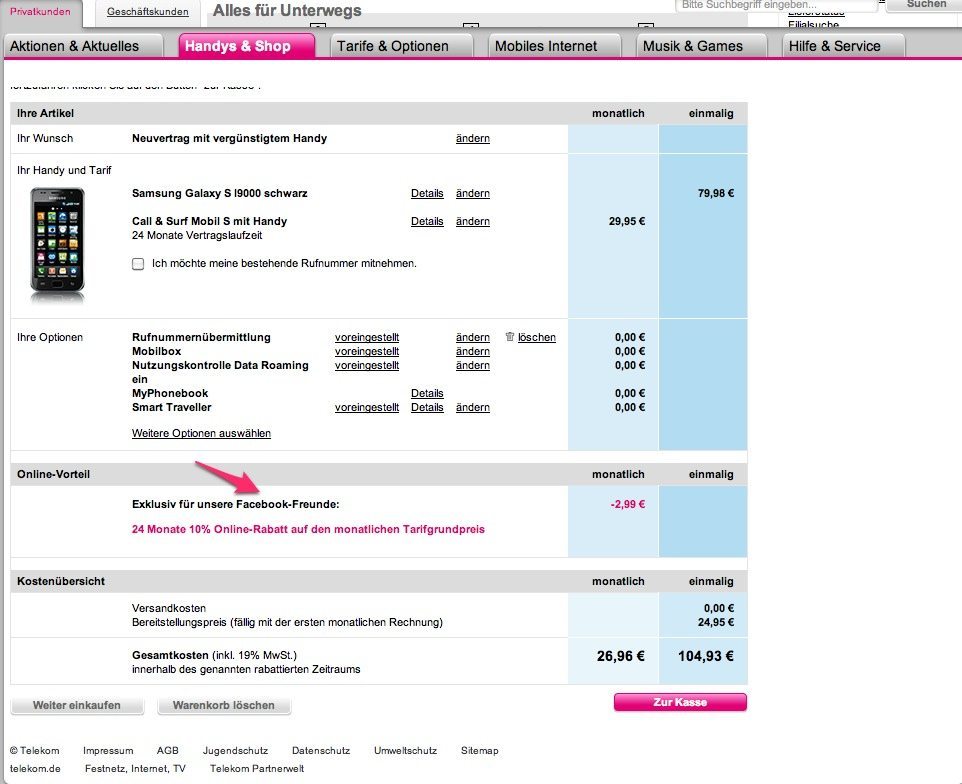Open the Umweltschutz footer link
This screenshot has height=784, width=962.
pyautogui.click(x=406, y=750)
